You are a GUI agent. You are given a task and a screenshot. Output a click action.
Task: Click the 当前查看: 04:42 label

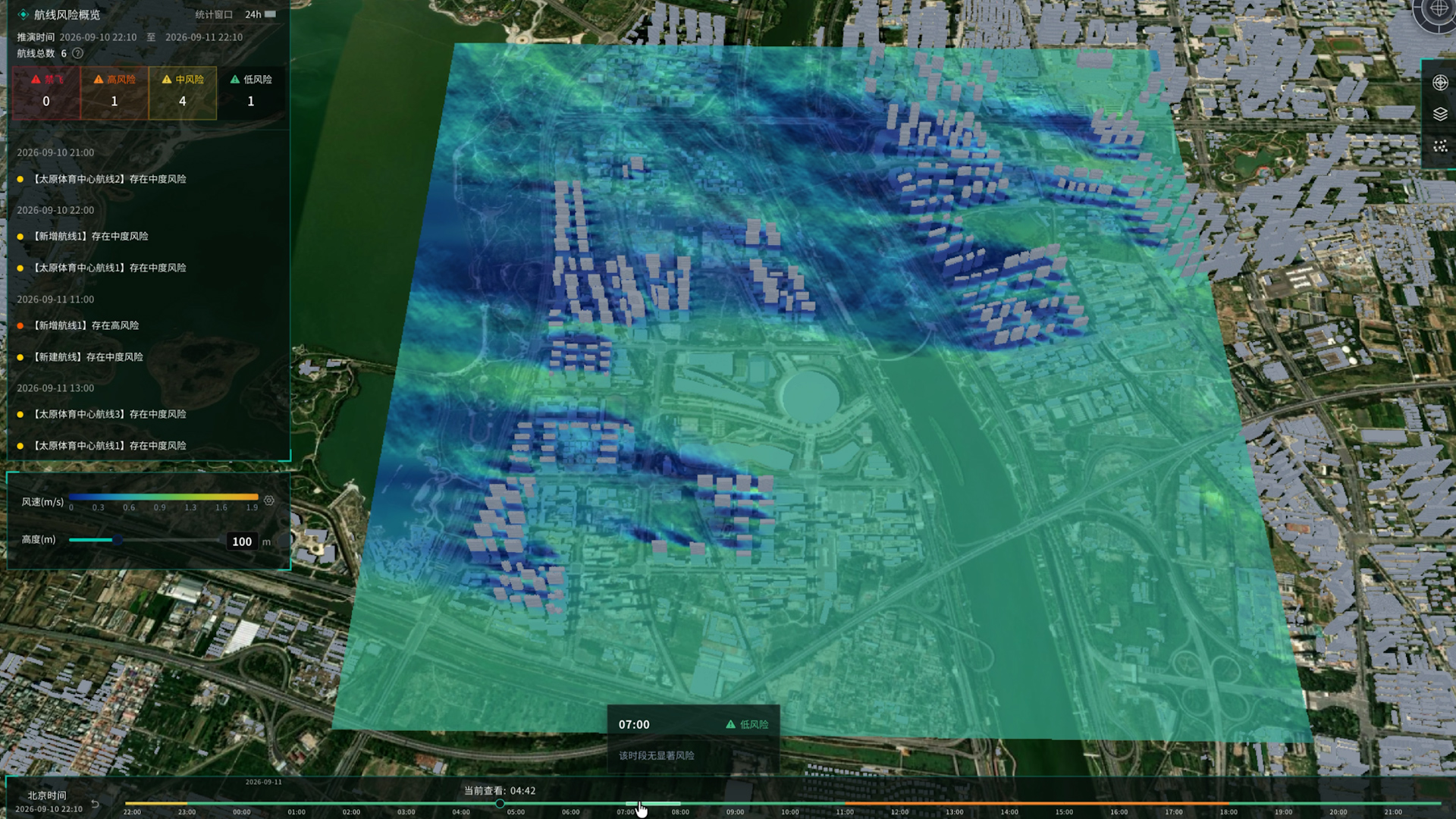pos(500,790)
